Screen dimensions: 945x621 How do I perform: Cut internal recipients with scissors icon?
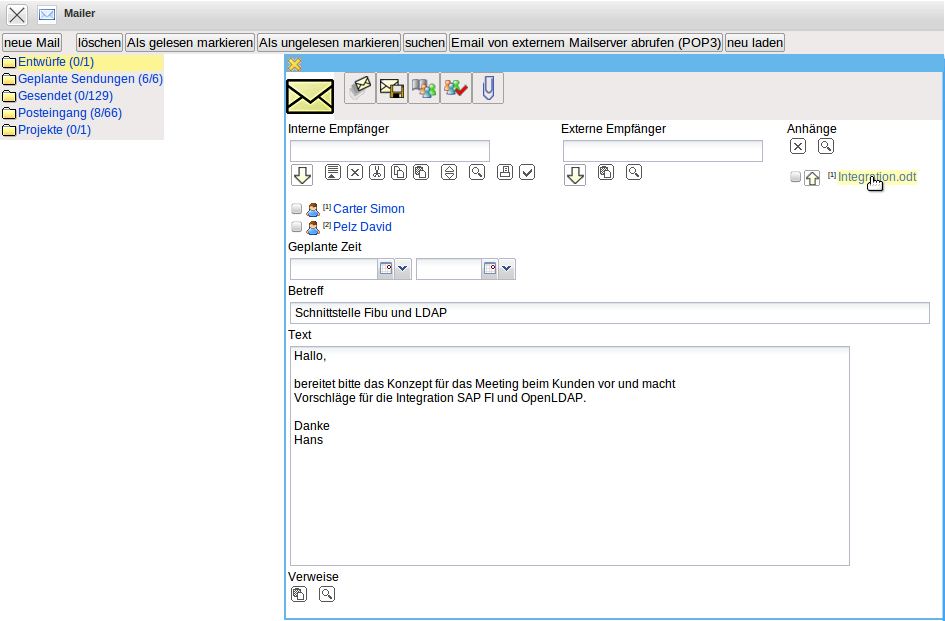tap(376, 172)
